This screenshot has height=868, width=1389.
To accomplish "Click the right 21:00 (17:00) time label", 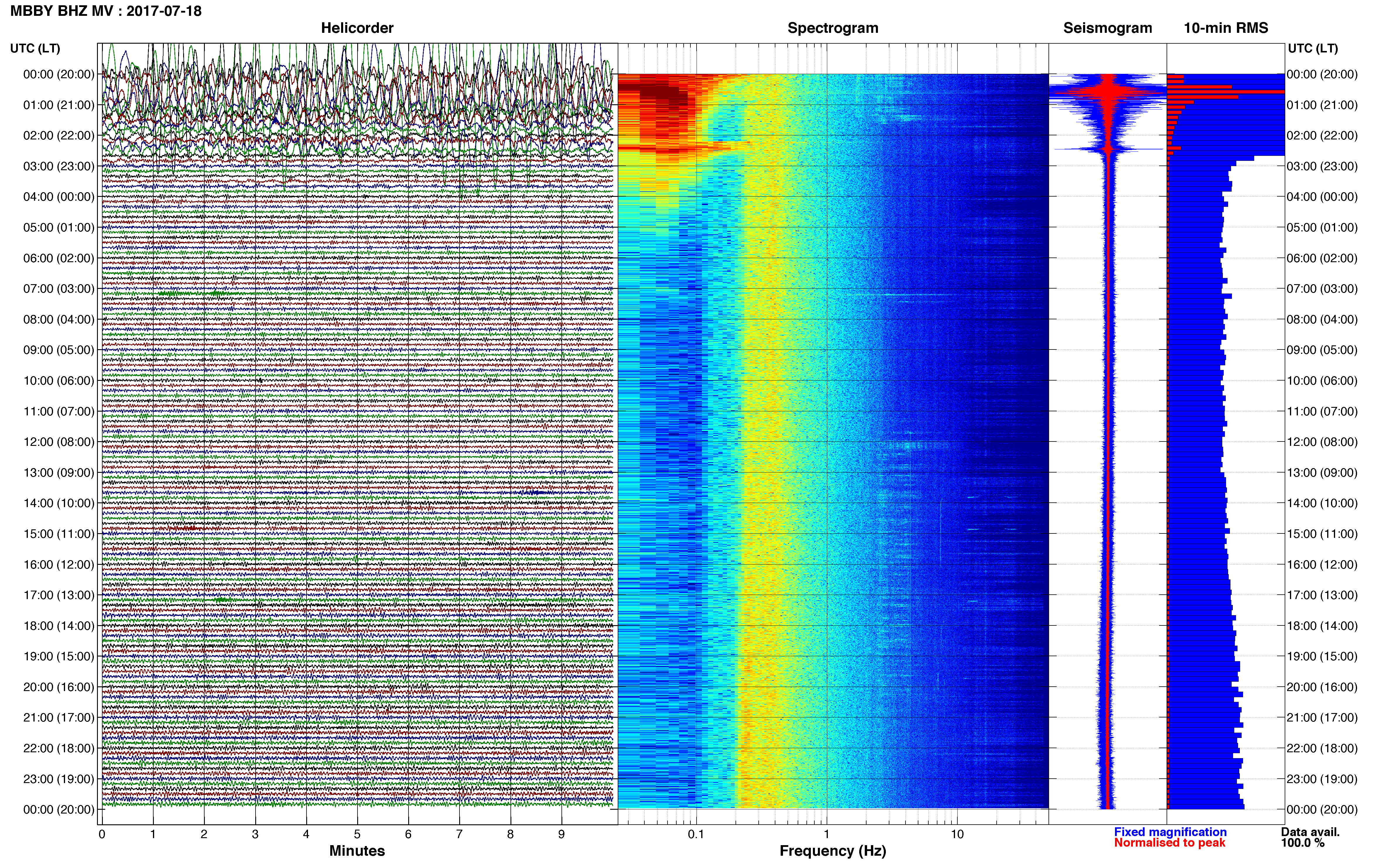I will pos(1322,718).
